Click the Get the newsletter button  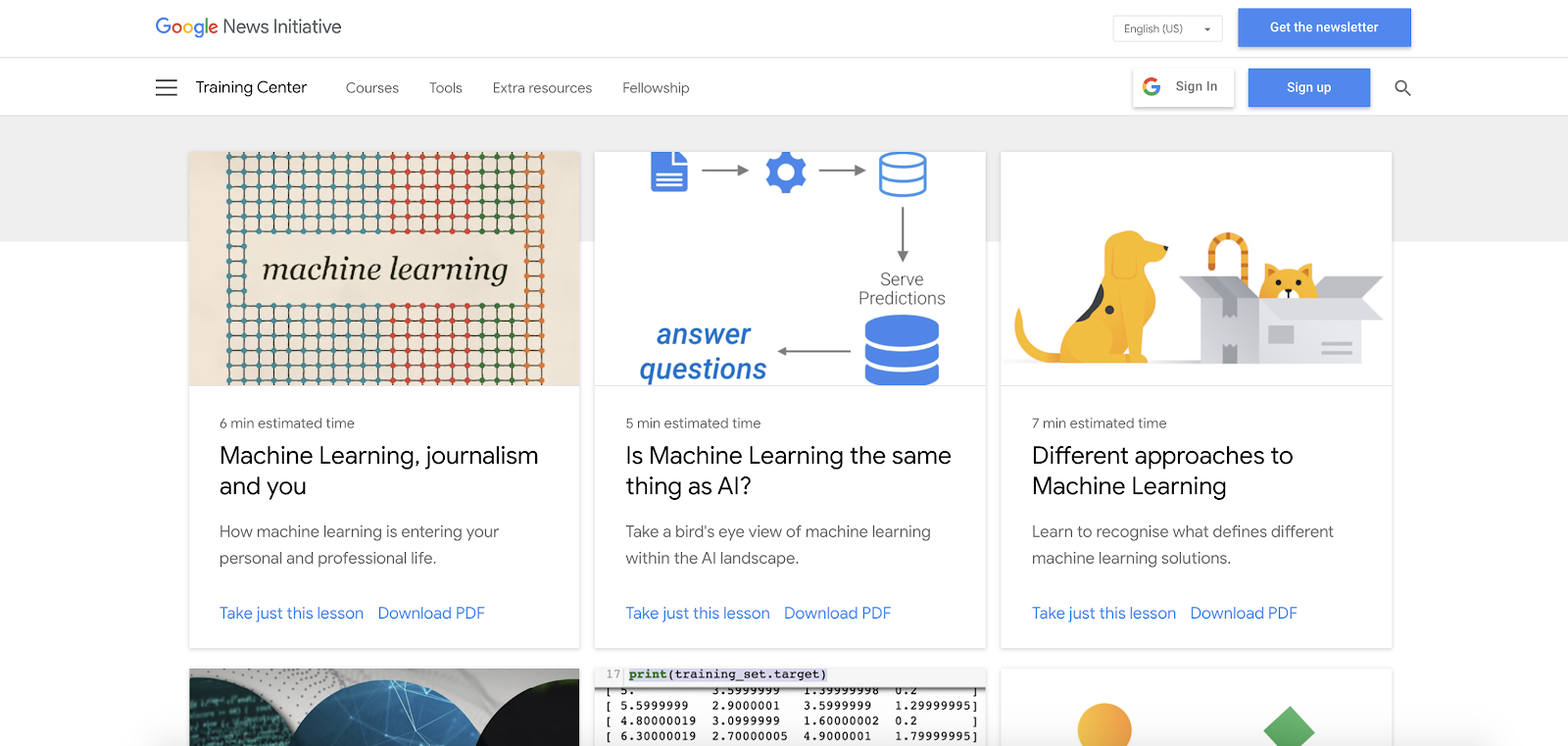tap(1324, 27)
